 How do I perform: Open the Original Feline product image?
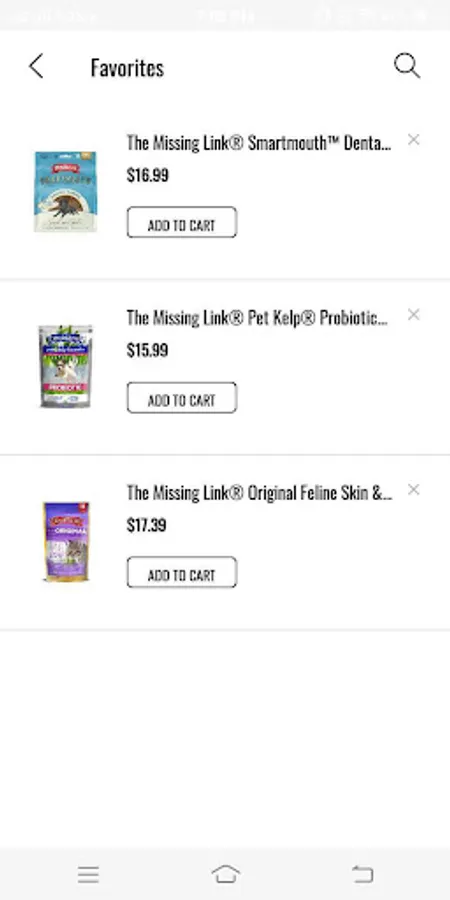pyautogui.click(x=67, y=541)
